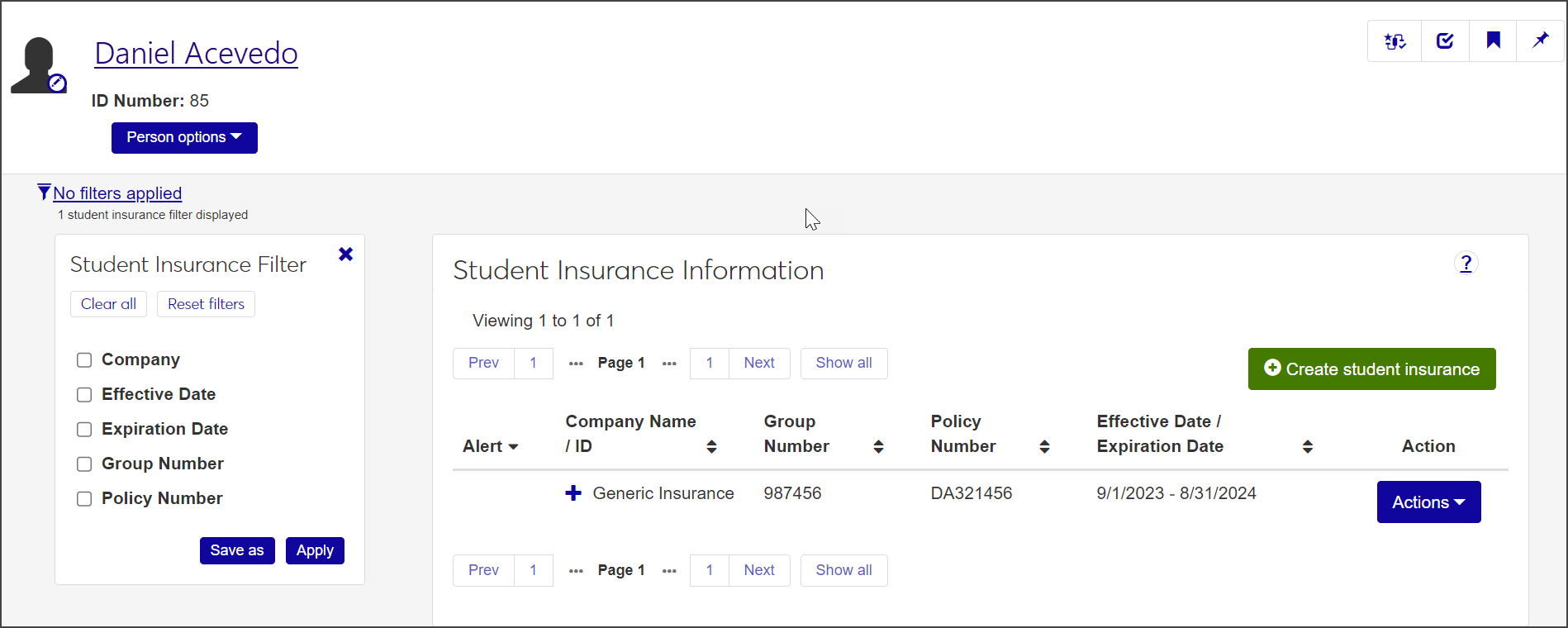This screenshot has width=1568, height=628.
Task: Click the bookmark icon
Action: 1493,40
